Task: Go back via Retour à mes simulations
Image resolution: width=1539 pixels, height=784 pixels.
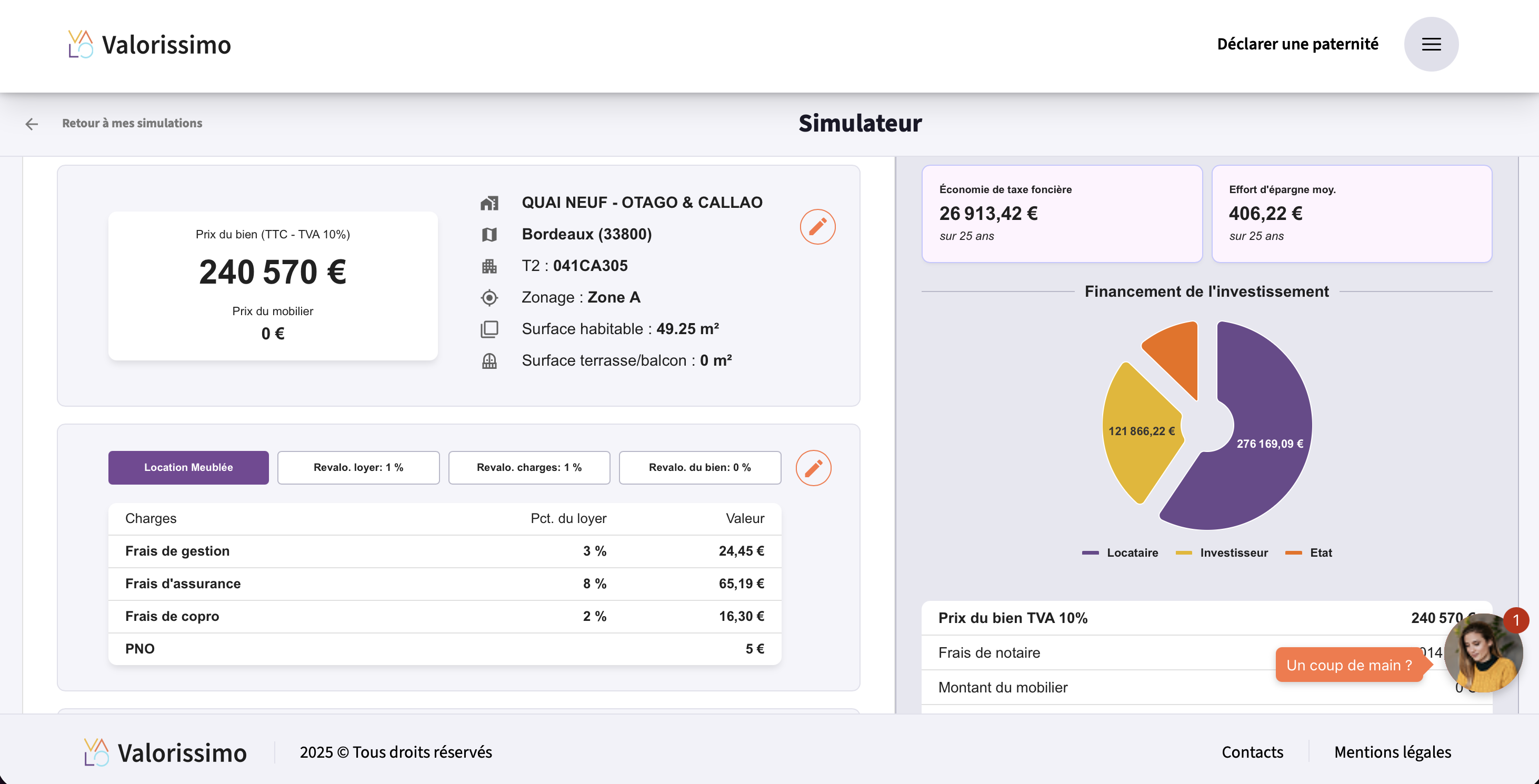Action: click(x=132, y=123)
